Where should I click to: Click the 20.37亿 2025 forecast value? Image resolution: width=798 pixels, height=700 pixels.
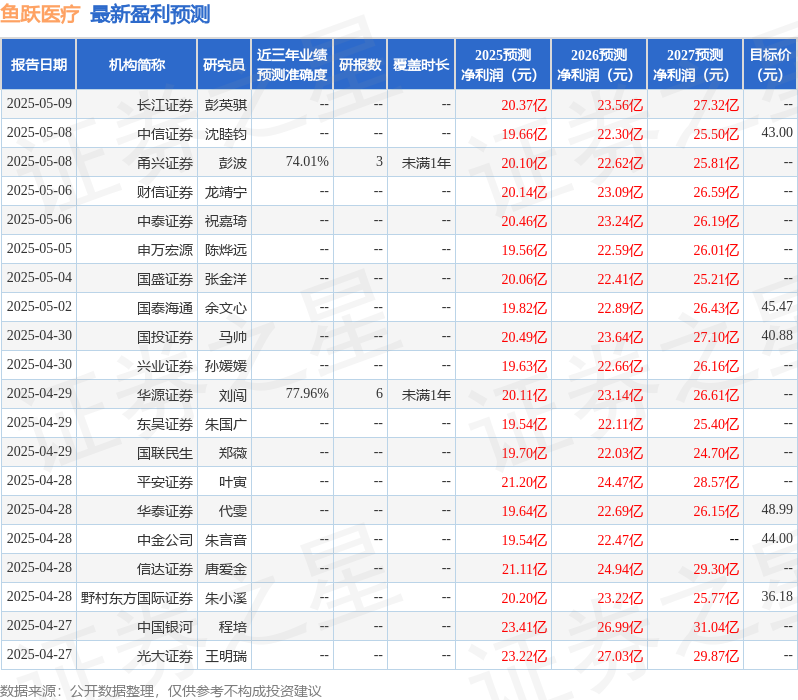[x=524, y=105]
